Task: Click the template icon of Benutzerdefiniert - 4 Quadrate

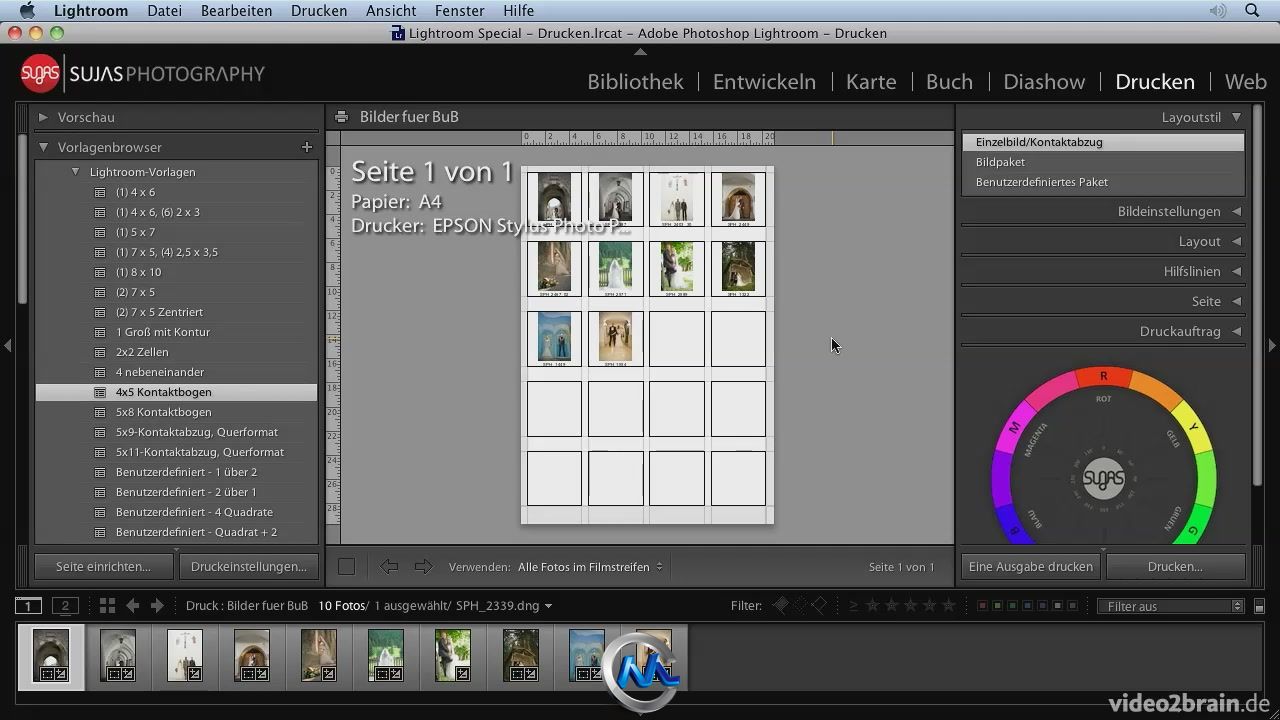Action: [100, 512]
